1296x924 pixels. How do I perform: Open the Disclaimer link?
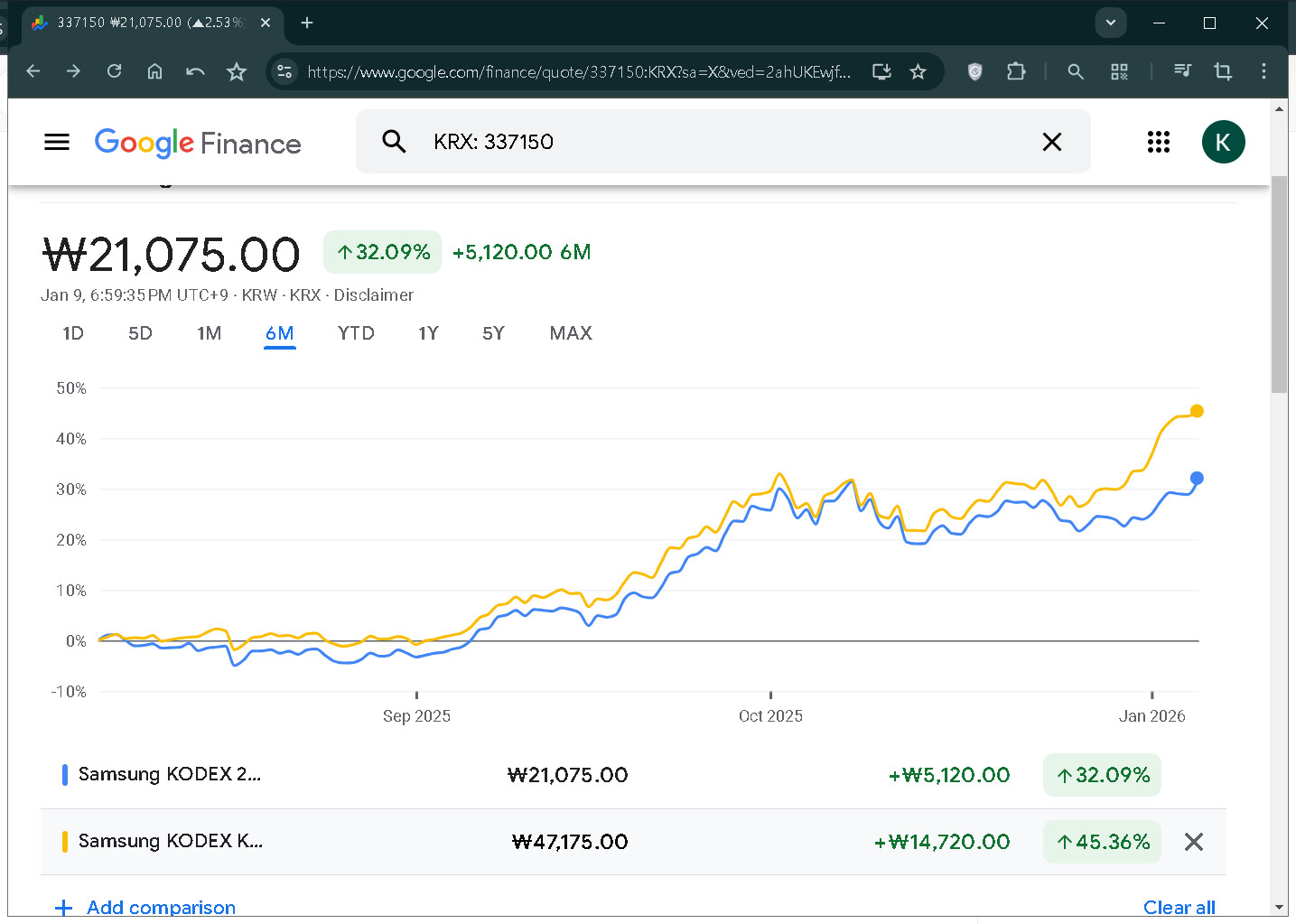(373, 295)
